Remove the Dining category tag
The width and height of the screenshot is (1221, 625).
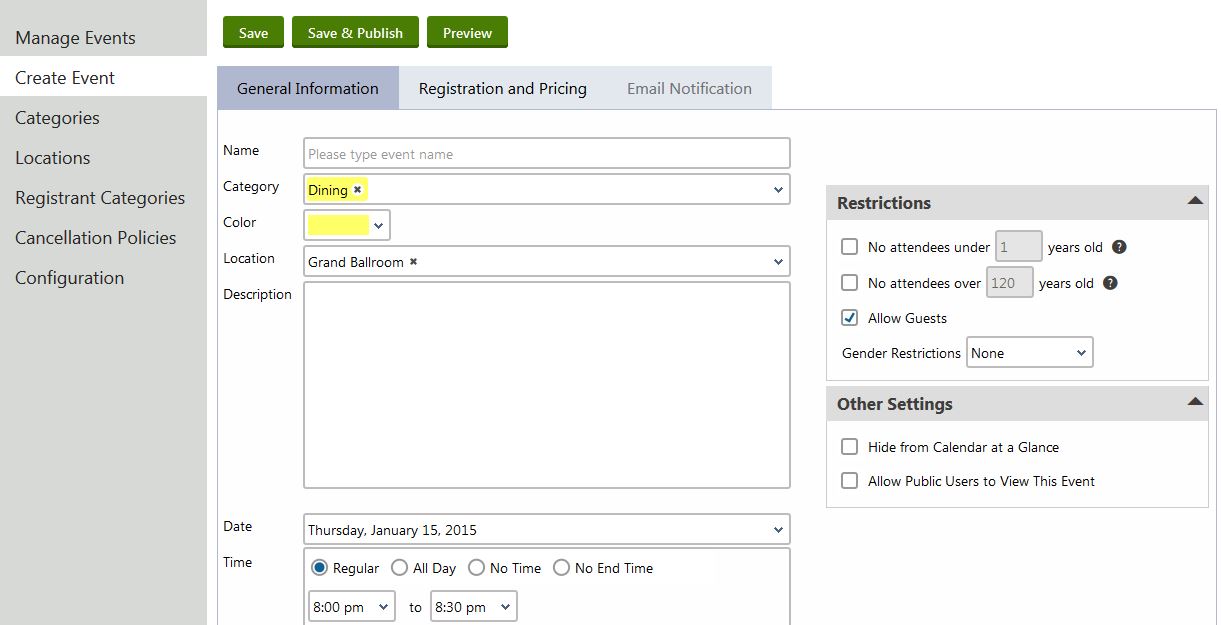coord(357,190)
